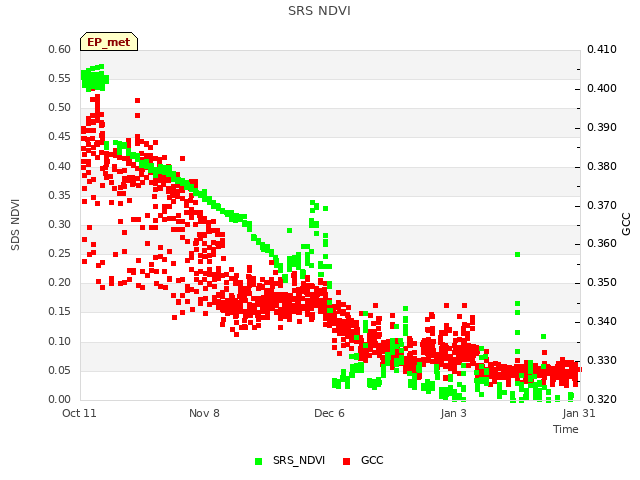640x480 pixels.
Task: Click the EP_met annotation label
Action: (109, 42)
